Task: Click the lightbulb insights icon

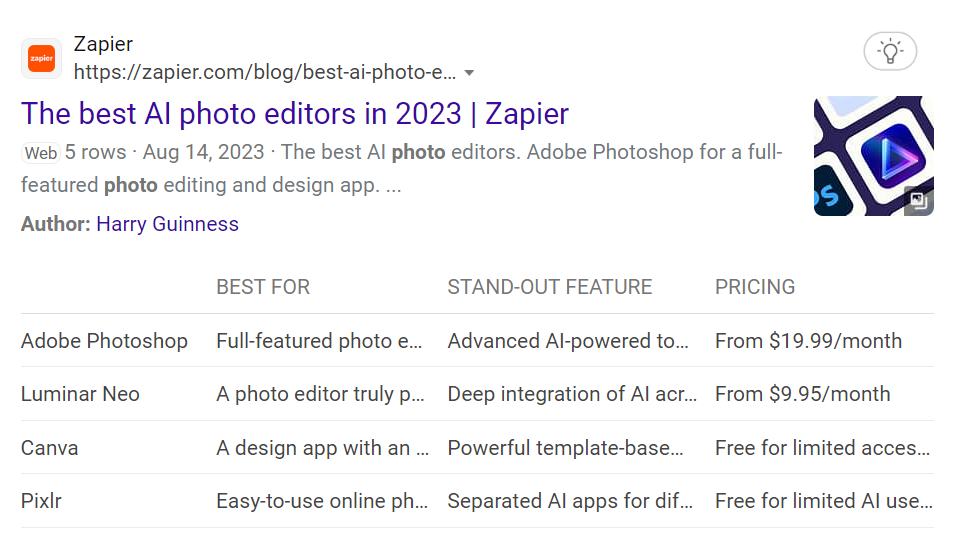Action: 890,51
